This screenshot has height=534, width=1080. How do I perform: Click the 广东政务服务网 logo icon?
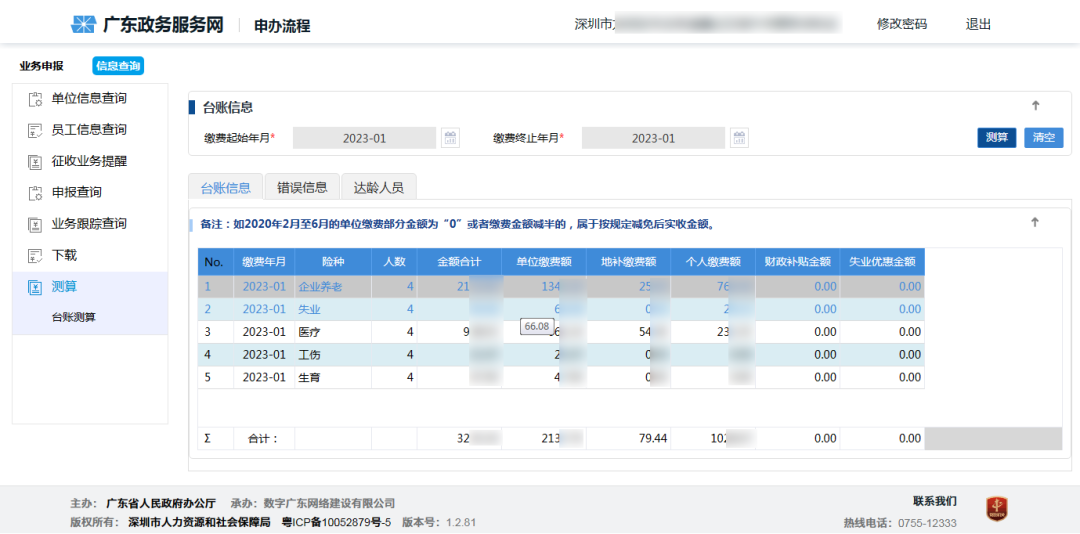(x=84, y=25)
